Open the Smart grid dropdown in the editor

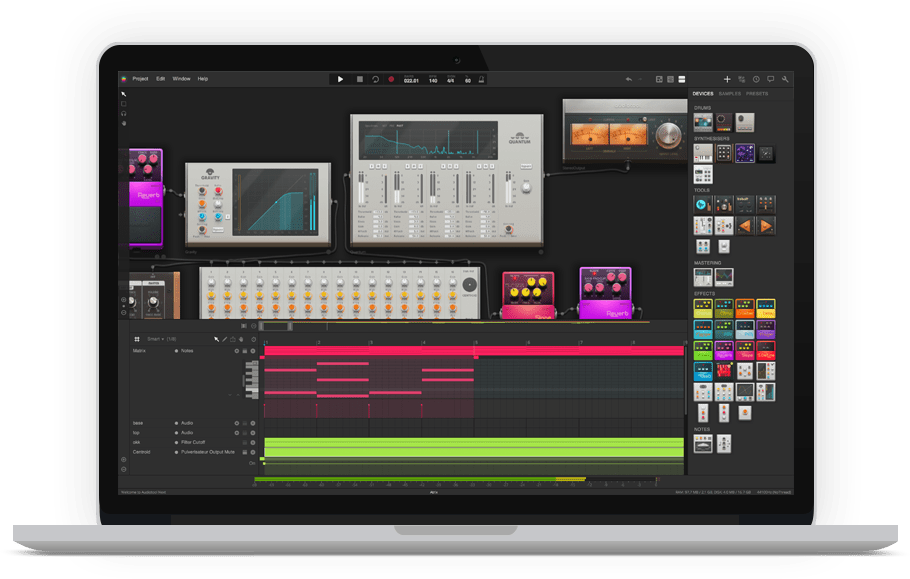point(160,339)
